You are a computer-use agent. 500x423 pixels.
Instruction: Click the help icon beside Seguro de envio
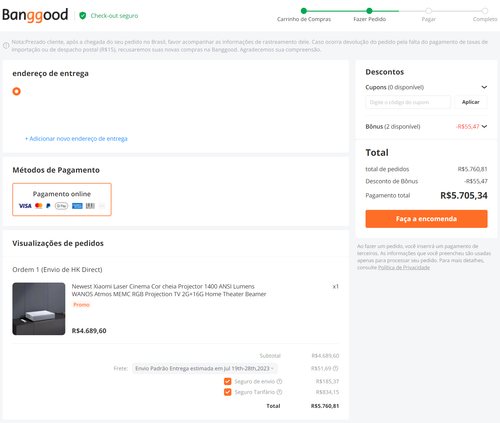click(279, 381)
